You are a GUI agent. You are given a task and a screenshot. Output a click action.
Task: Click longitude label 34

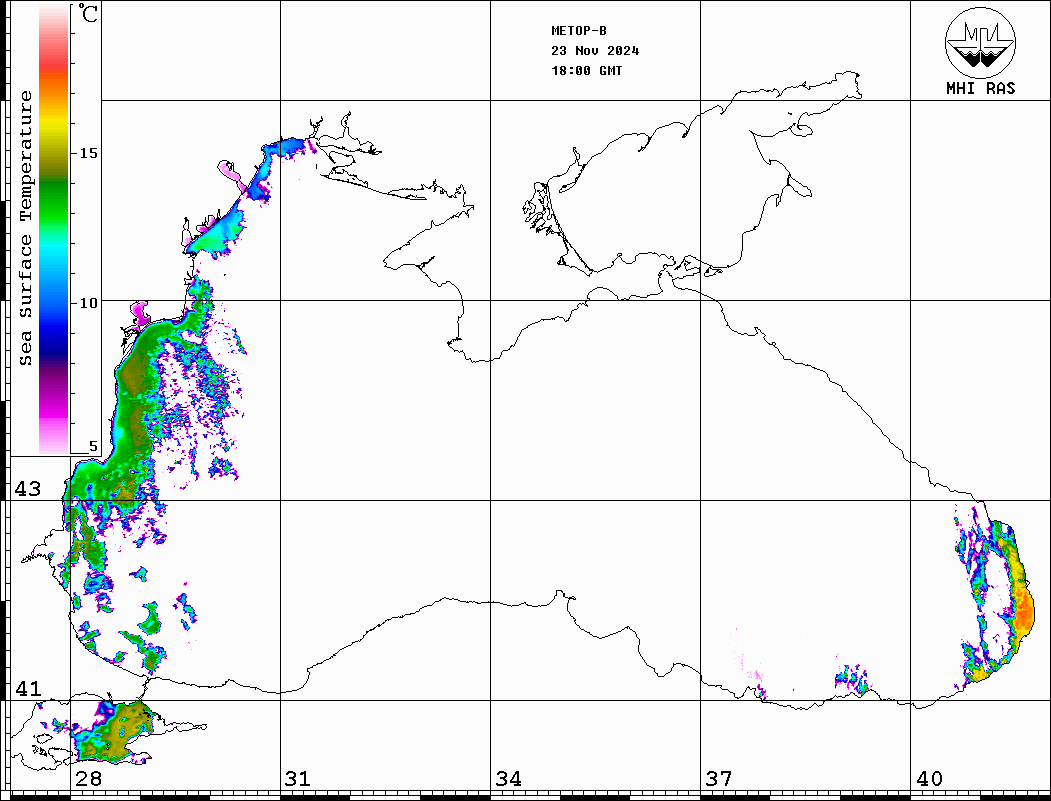509,779
